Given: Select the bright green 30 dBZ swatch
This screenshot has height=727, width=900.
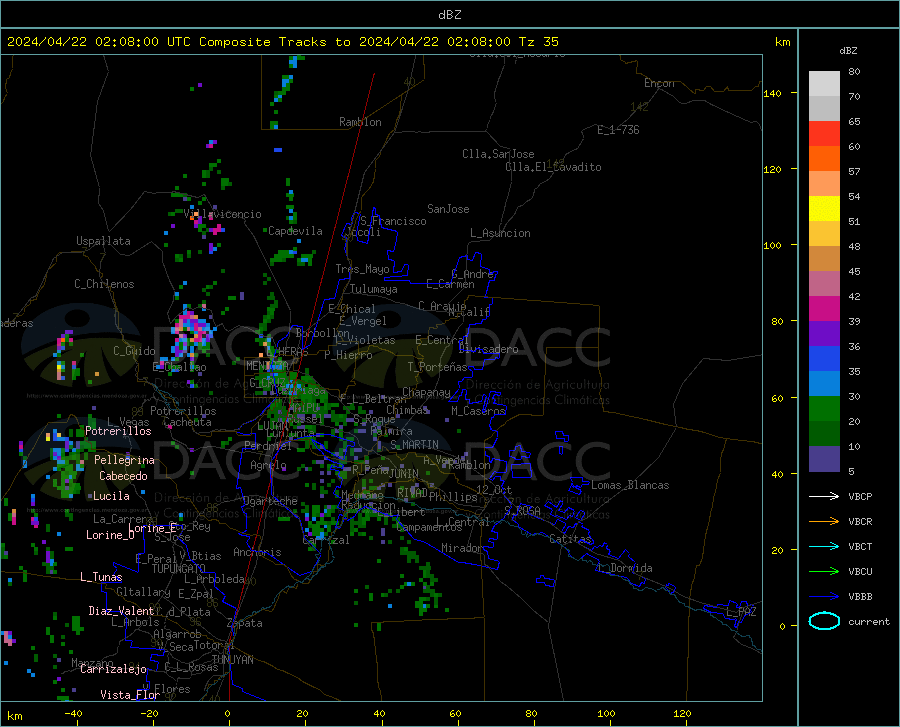Looking at the screenshot, I should click(x=824, y=409).
